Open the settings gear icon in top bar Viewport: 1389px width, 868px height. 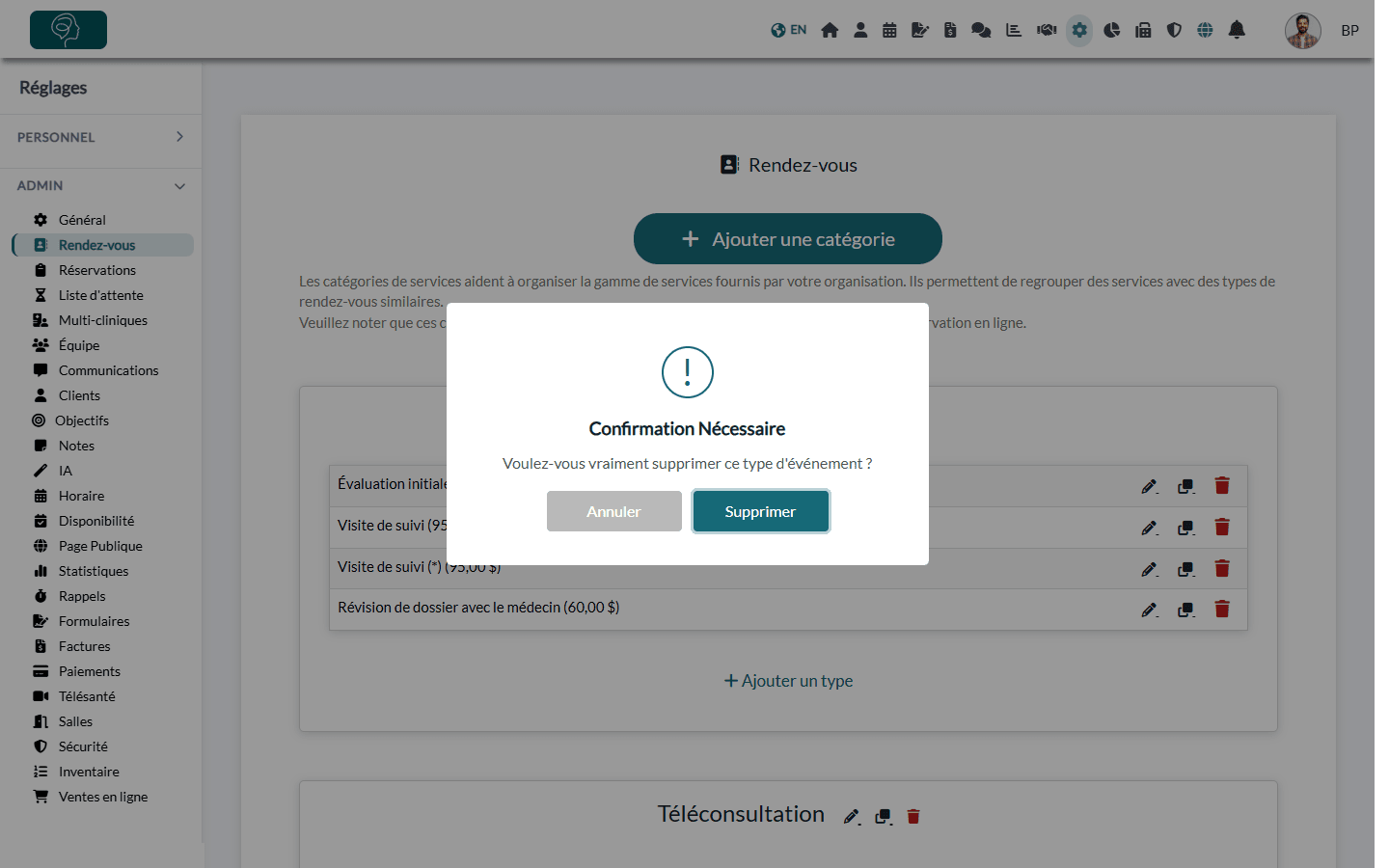[1079, 30]
